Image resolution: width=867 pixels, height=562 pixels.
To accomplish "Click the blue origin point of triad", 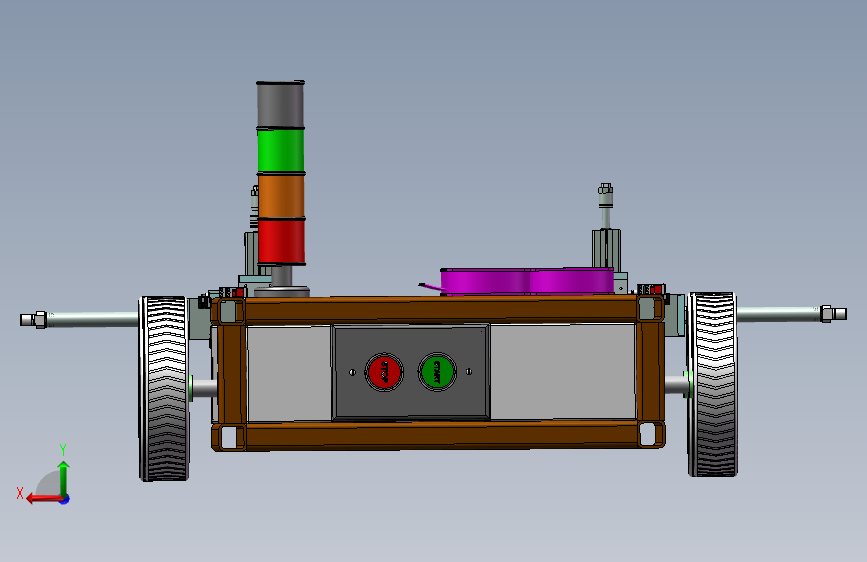I will point(64,499).
